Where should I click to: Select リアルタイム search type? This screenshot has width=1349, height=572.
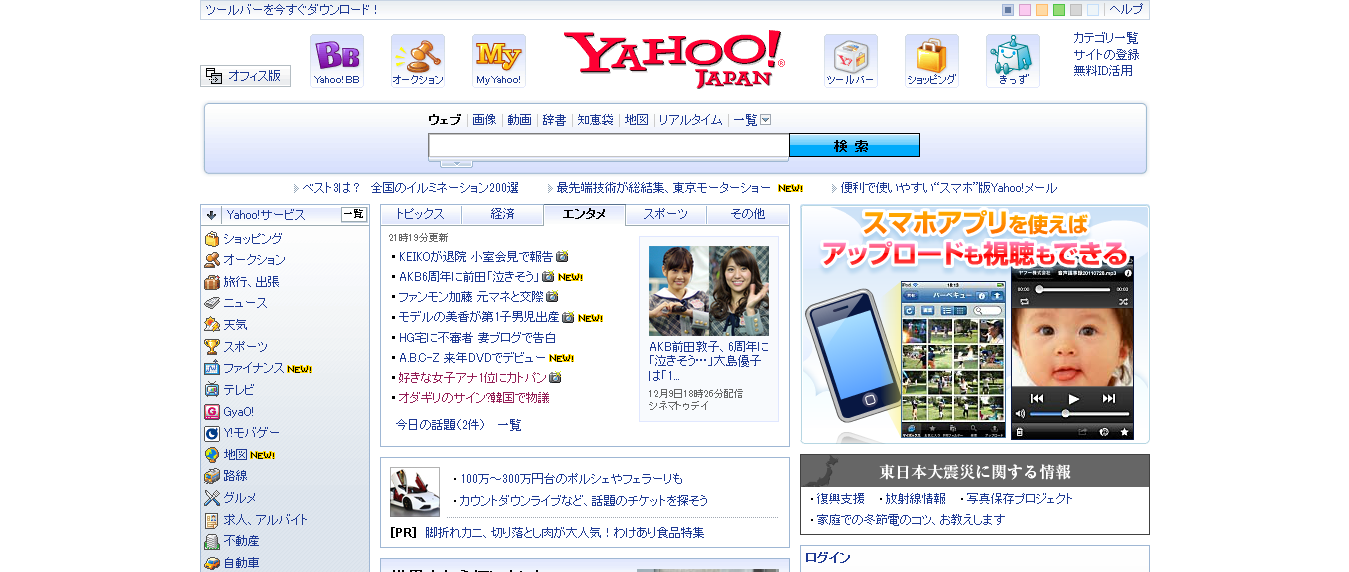(x=690, y=120)
